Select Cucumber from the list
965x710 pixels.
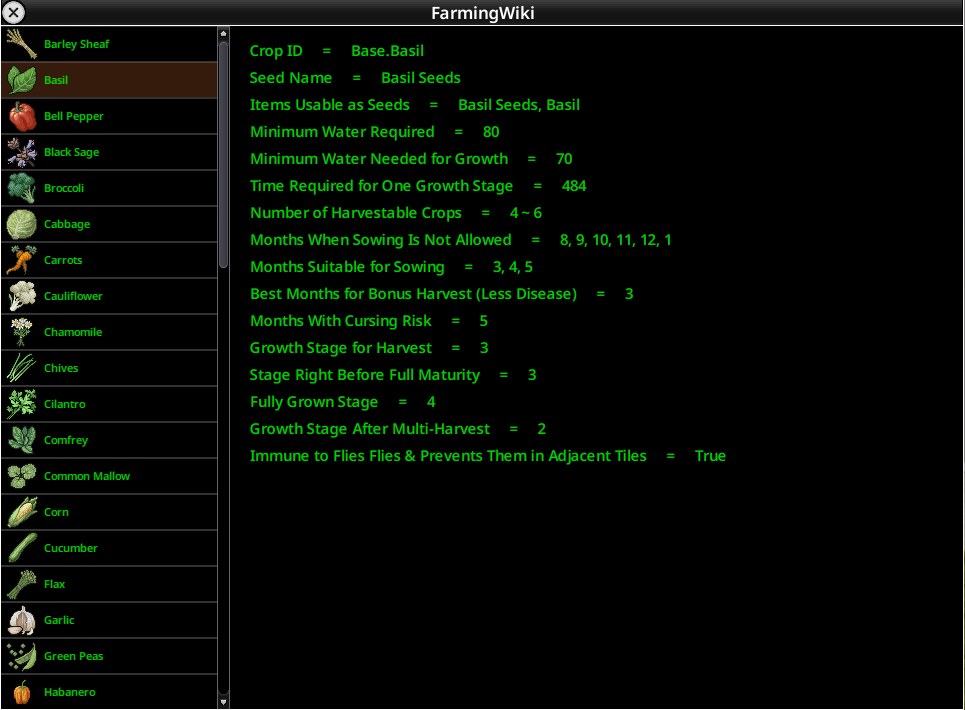click(110, 548)
